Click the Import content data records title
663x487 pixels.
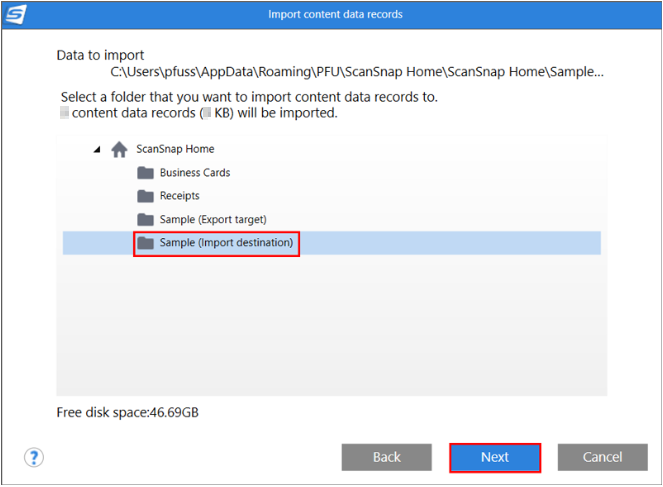[335, 15]
